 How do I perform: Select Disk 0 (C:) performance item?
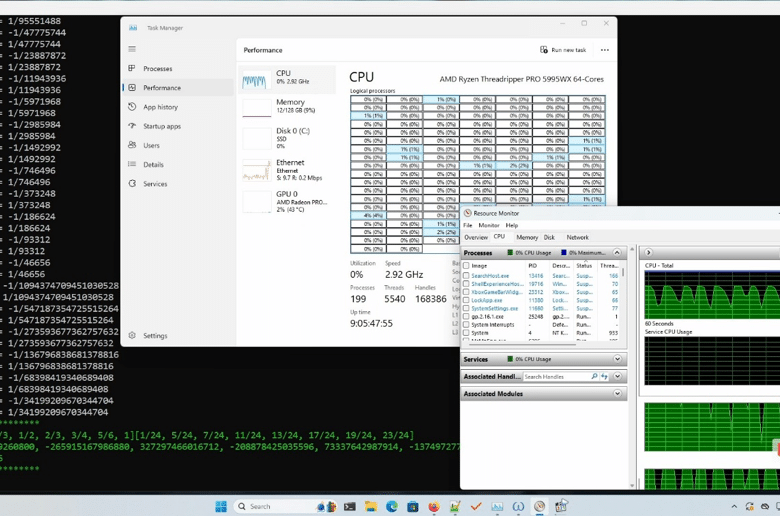[x=287, y=138]
